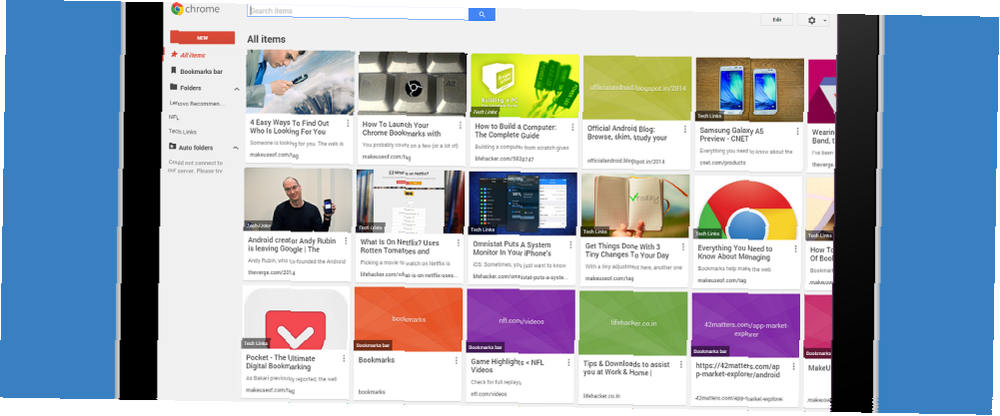Open the settings gear menu
The height and width of the screenshot is (416, 1000).
[x=811, y=20]
